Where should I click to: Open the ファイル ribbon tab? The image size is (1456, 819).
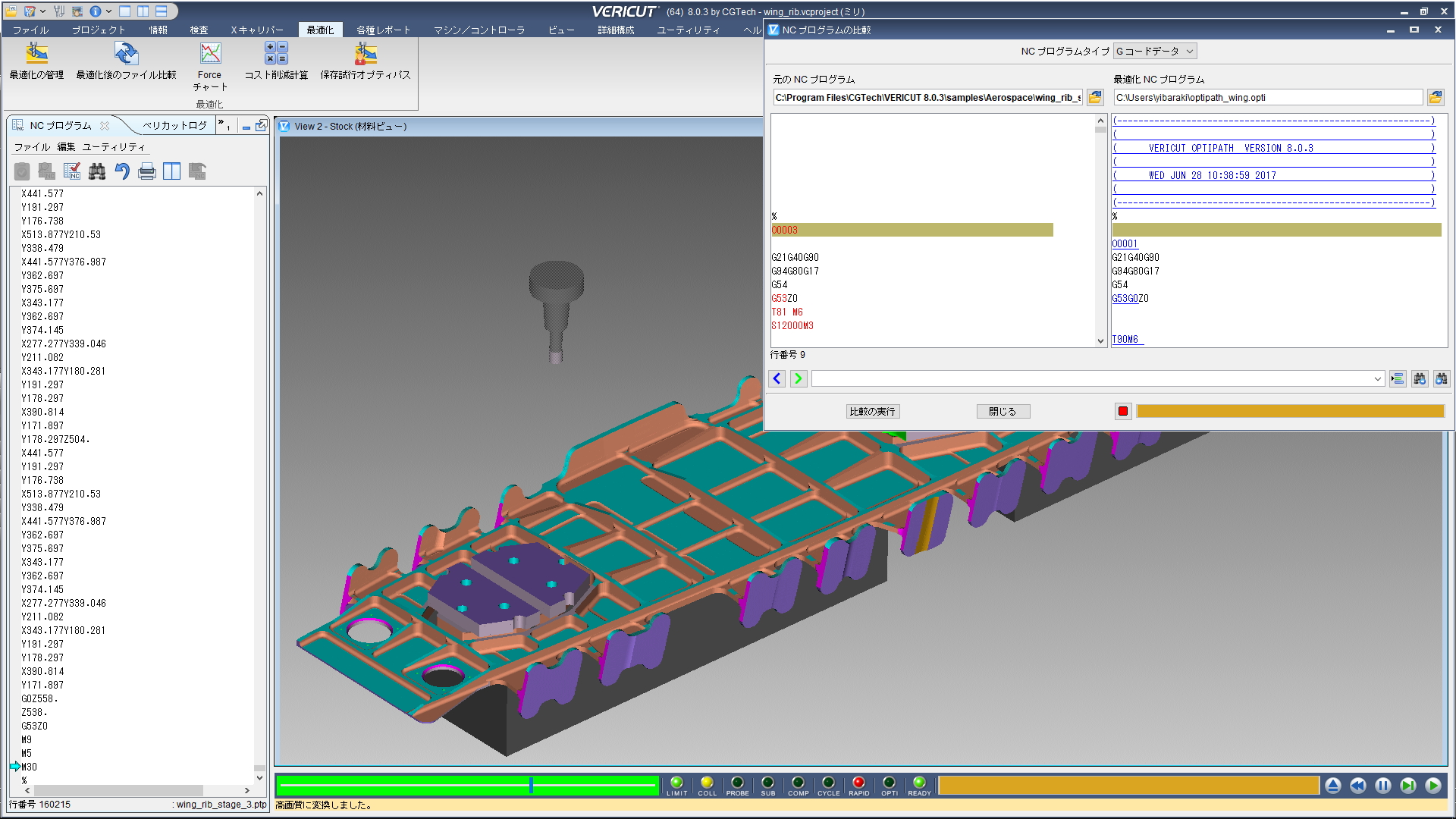point(30,30)
